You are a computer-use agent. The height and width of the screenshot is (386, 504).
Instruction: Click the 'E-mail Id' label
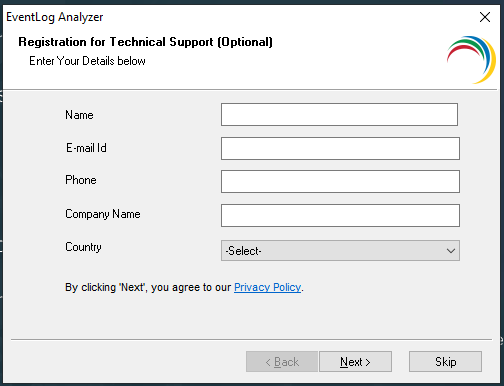(x=86, y=148)
